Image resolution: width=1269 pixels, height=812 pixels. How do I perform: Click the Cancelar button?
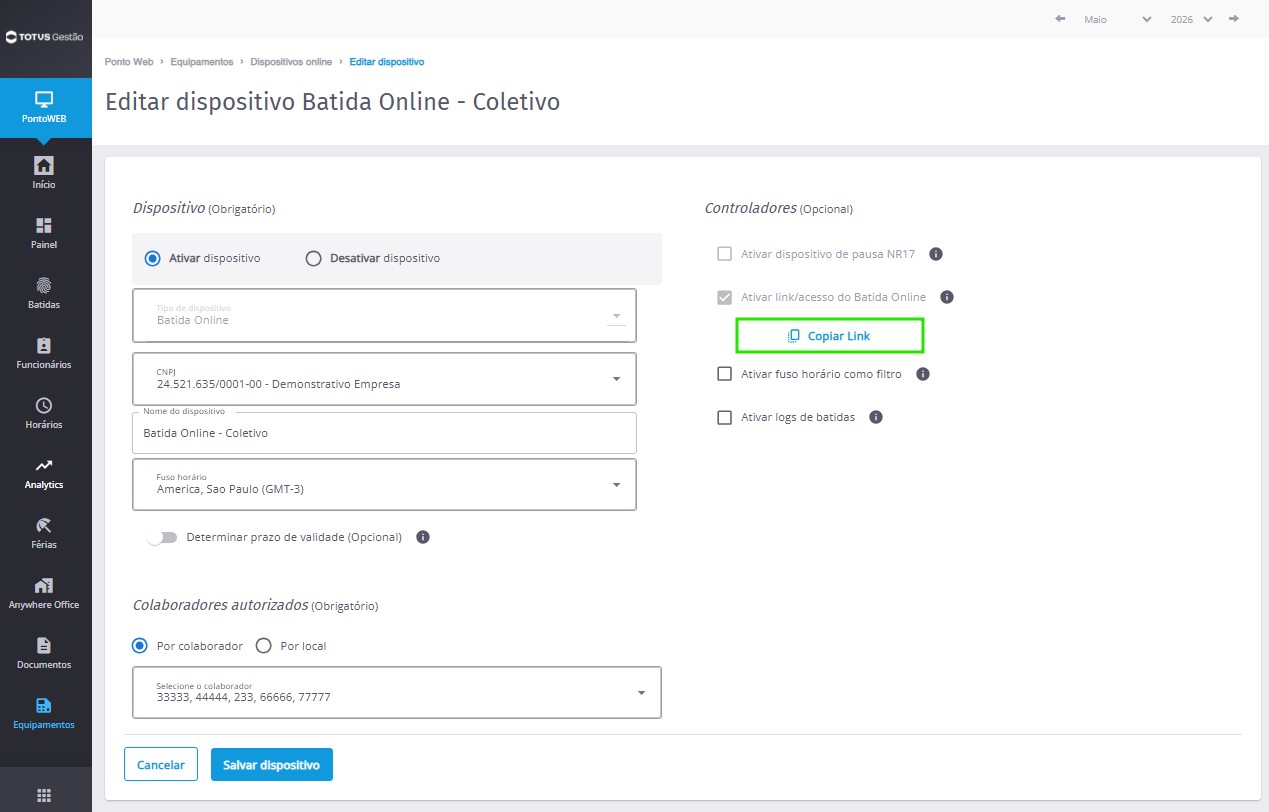161,764
